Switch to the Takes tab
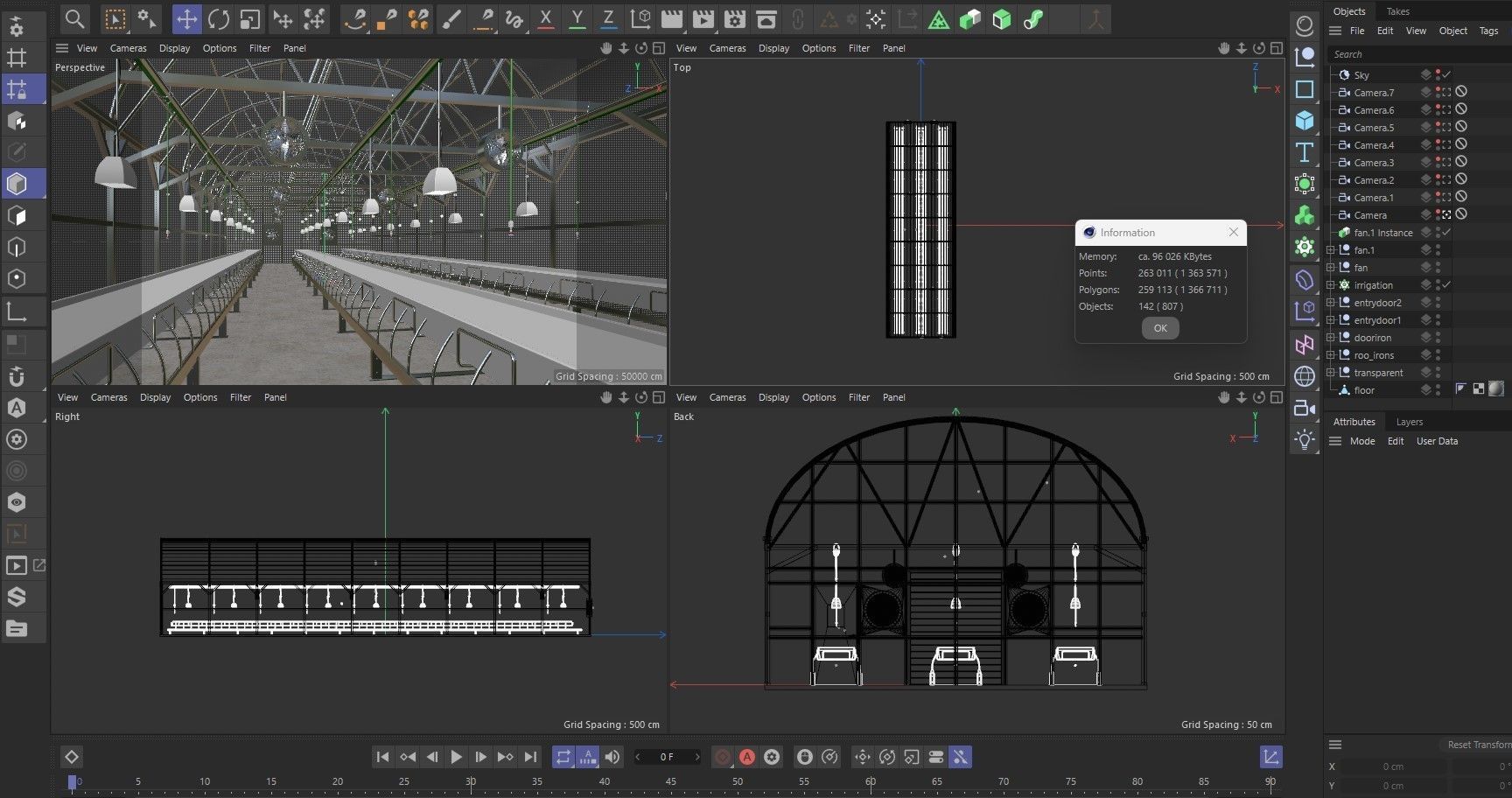This screenshot has height=798, width=1512. (1398, 11)
